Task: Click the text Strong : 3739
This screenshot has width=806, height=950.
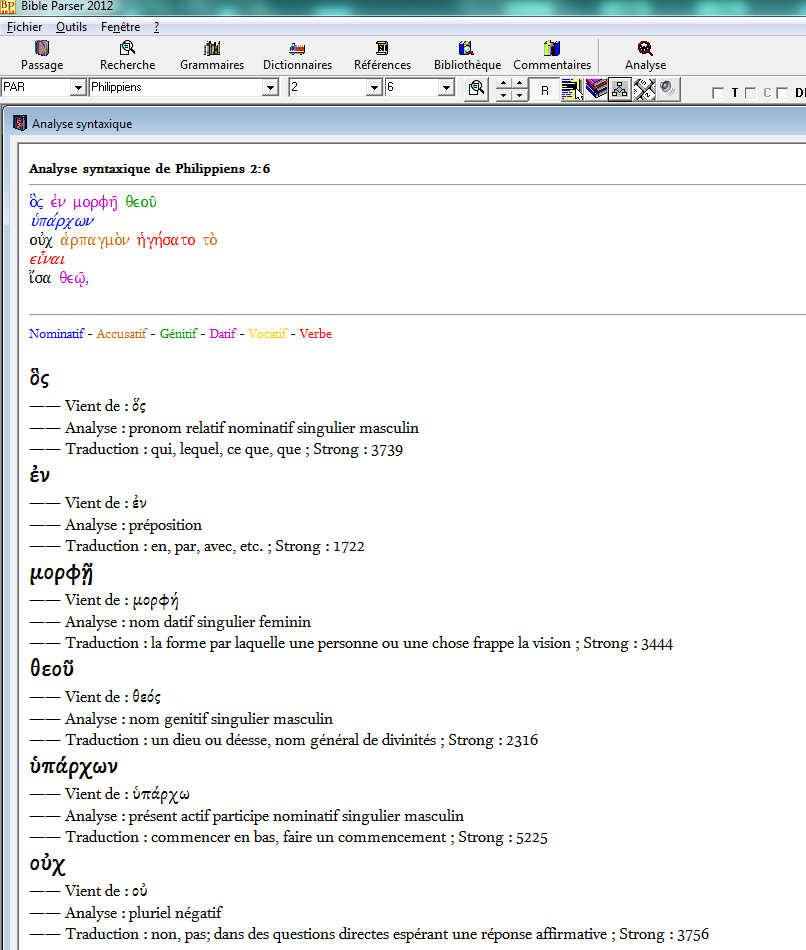Action: 358,450
